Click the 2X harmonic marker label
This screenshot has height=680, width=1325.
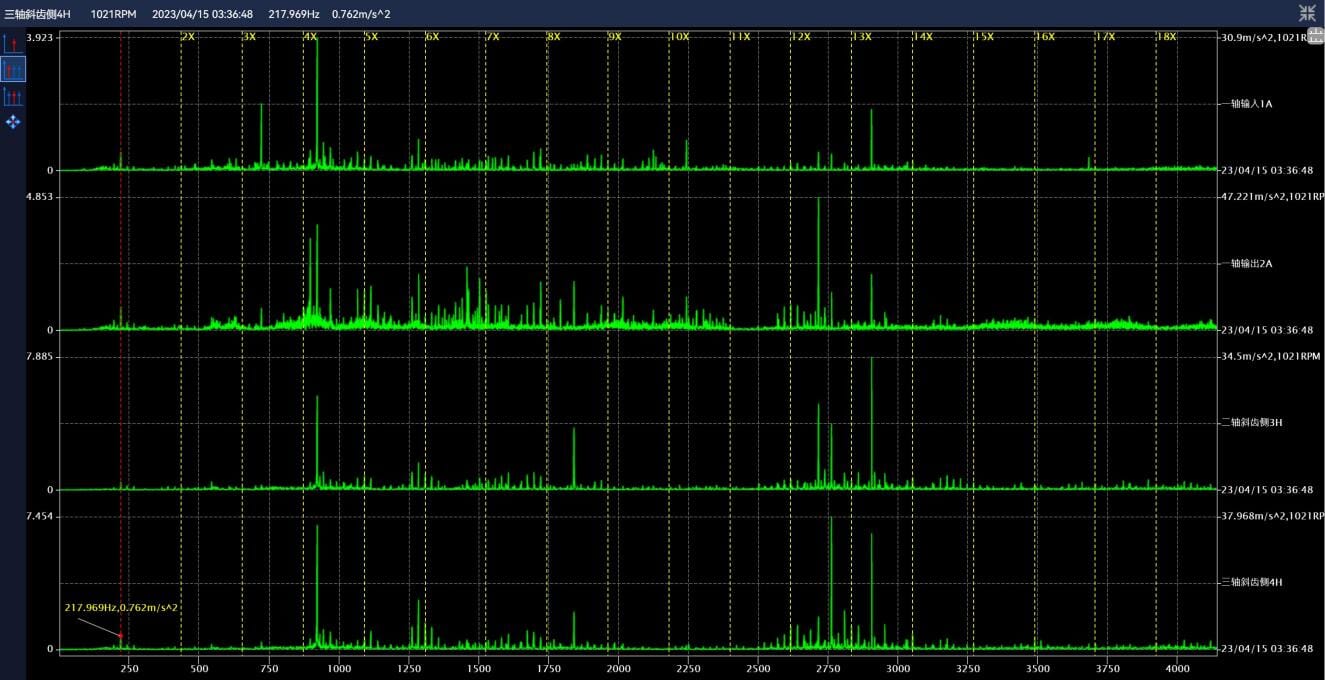[x=188, y=37]
